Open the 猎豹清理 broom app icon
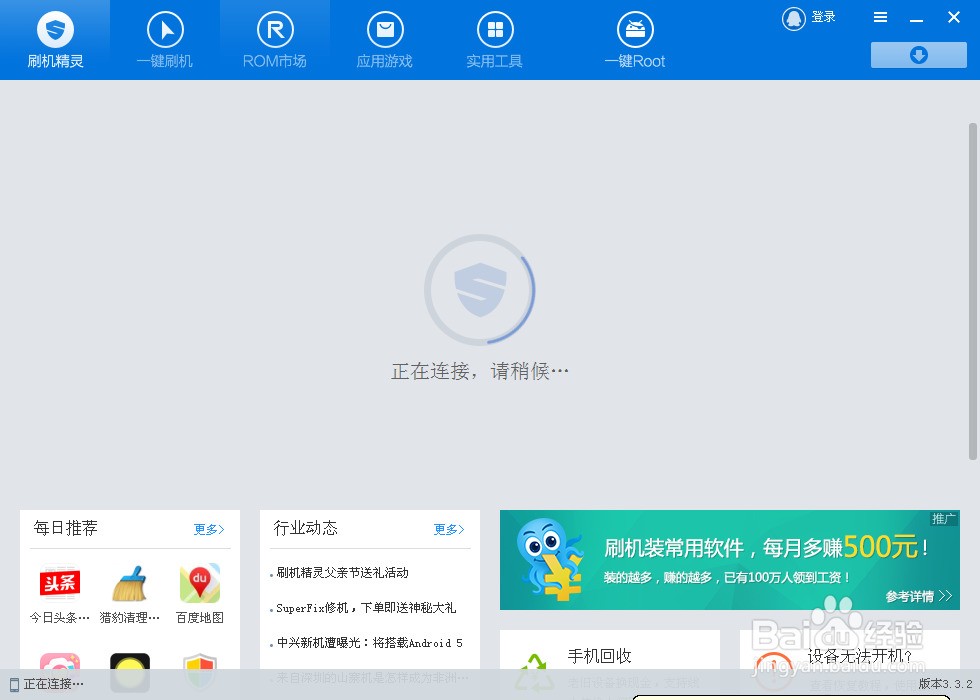Screen dimensions: 980x700 [x=129, y=583]
